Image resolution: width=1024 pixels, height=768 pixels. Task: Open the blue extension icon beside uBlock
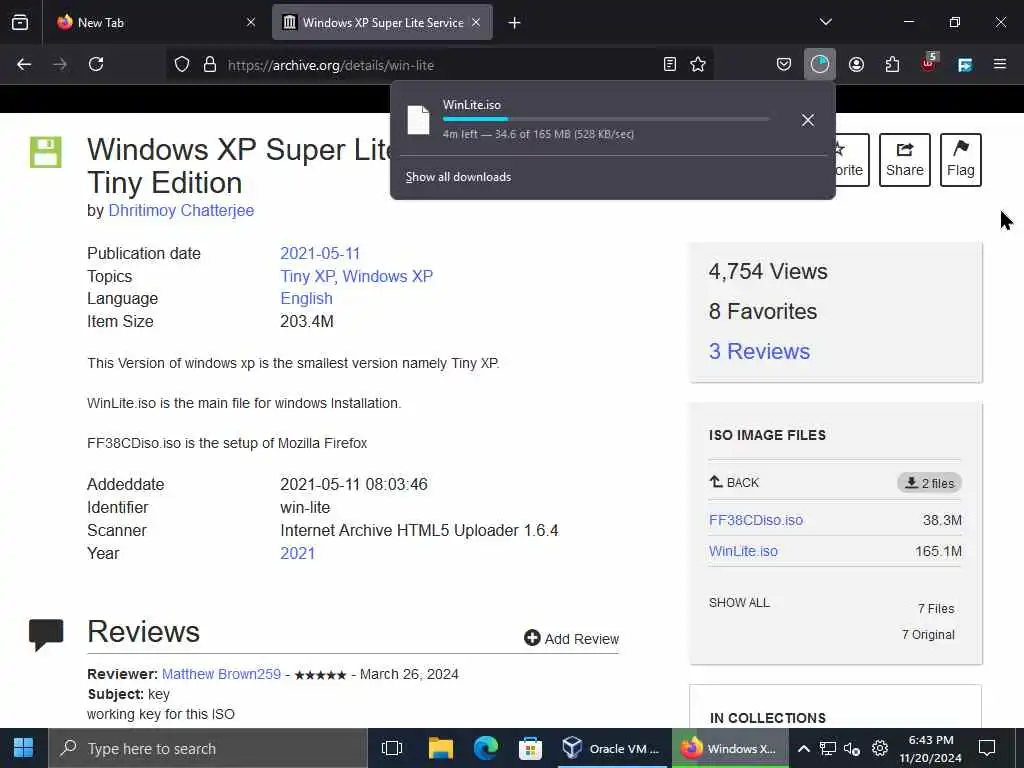point(965,64)
